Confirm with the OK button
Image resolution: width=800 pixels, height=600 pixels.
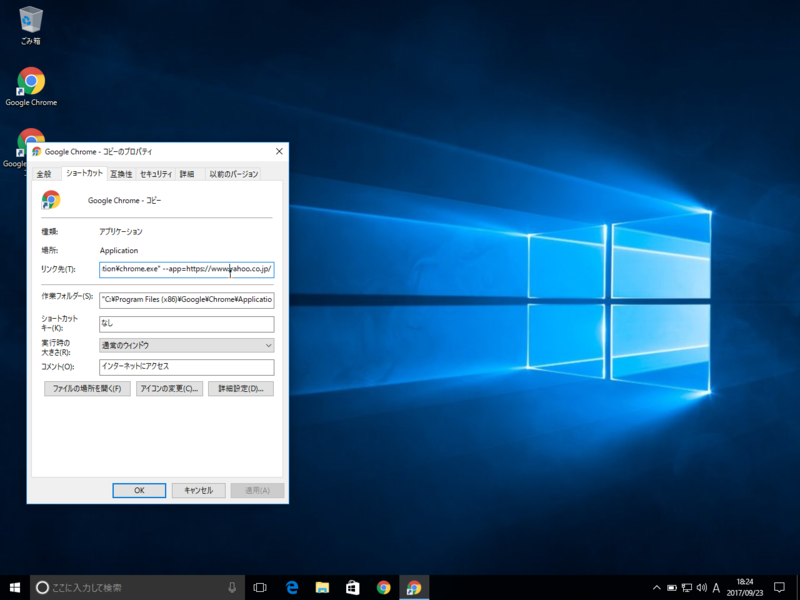(139, 490)
